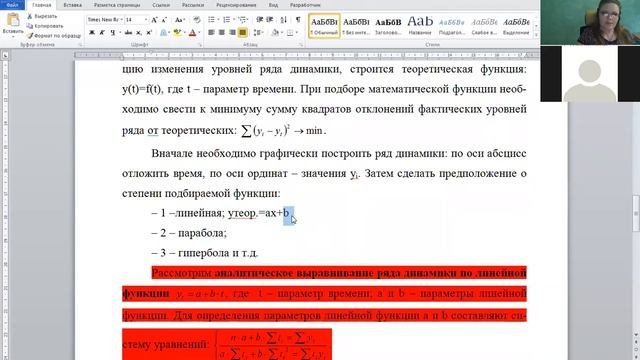This screenshot has width=640, height=360.
Task: Start a bulleted list
Action: (x=211, y=20)
